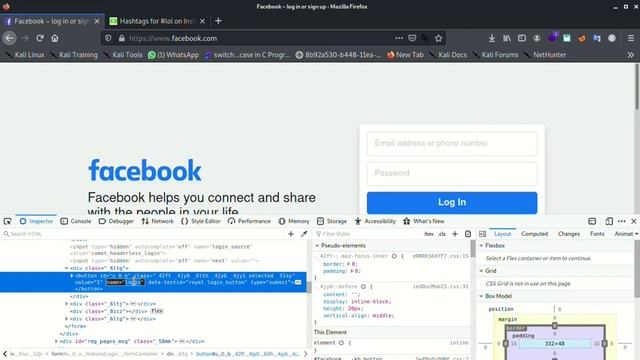Click the padlock site security icon
Image resolution: width=640 pixels, height=360 pixels.
pyautogui.click(x=122, y=38)
